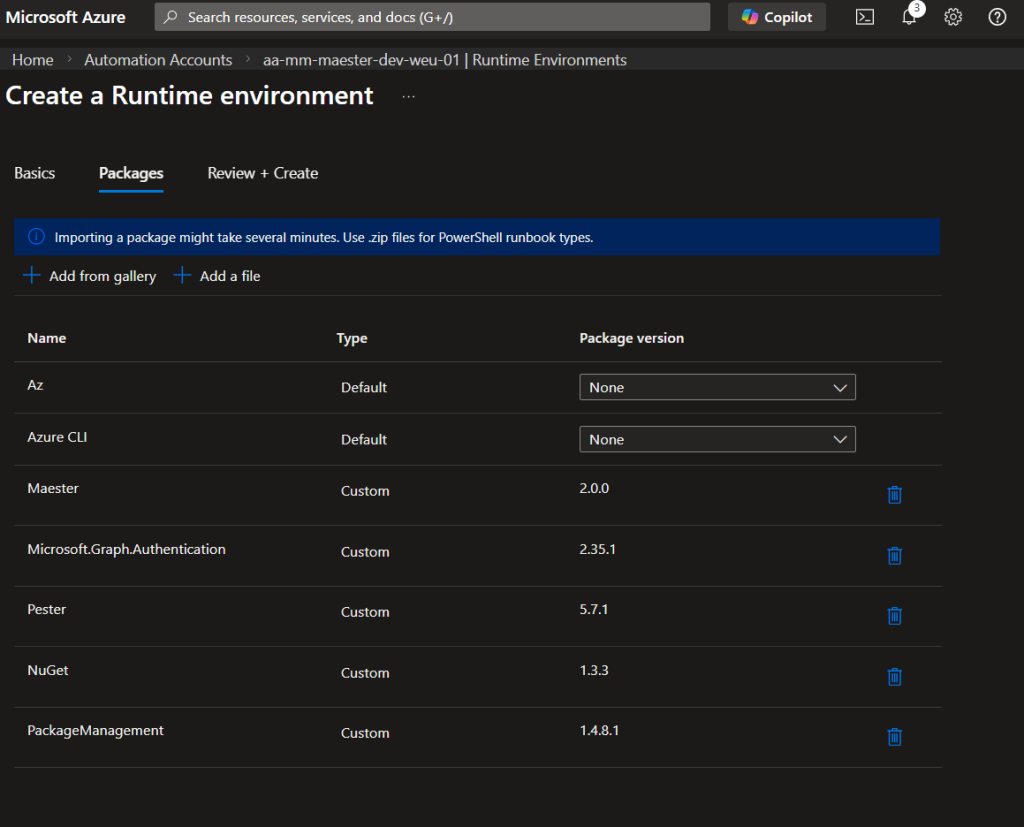Open Automation Accounts breadcrumb
The height and width of the screenshot is (827, 1024).
158,60
